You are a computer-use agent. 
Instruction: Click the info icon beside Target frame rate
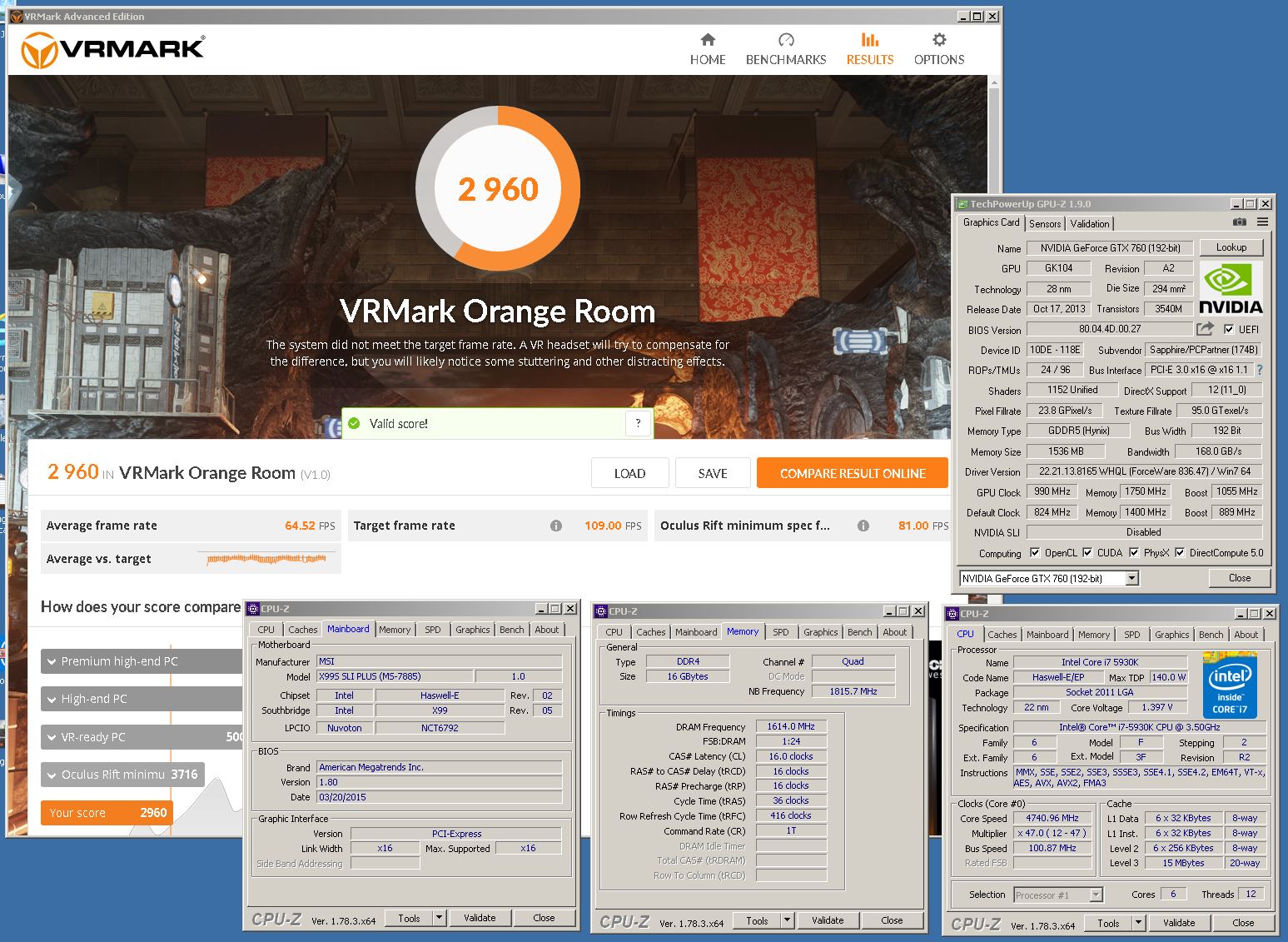556,526
